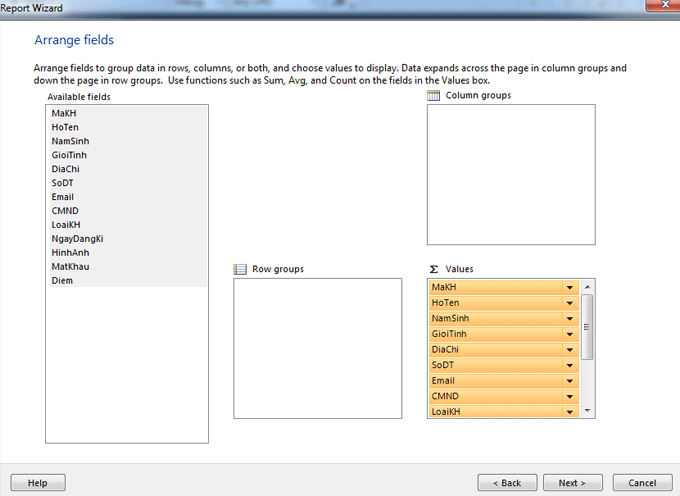
Task: Open the HoTen value dropdown arrow
Action: (x=569, y=303)
